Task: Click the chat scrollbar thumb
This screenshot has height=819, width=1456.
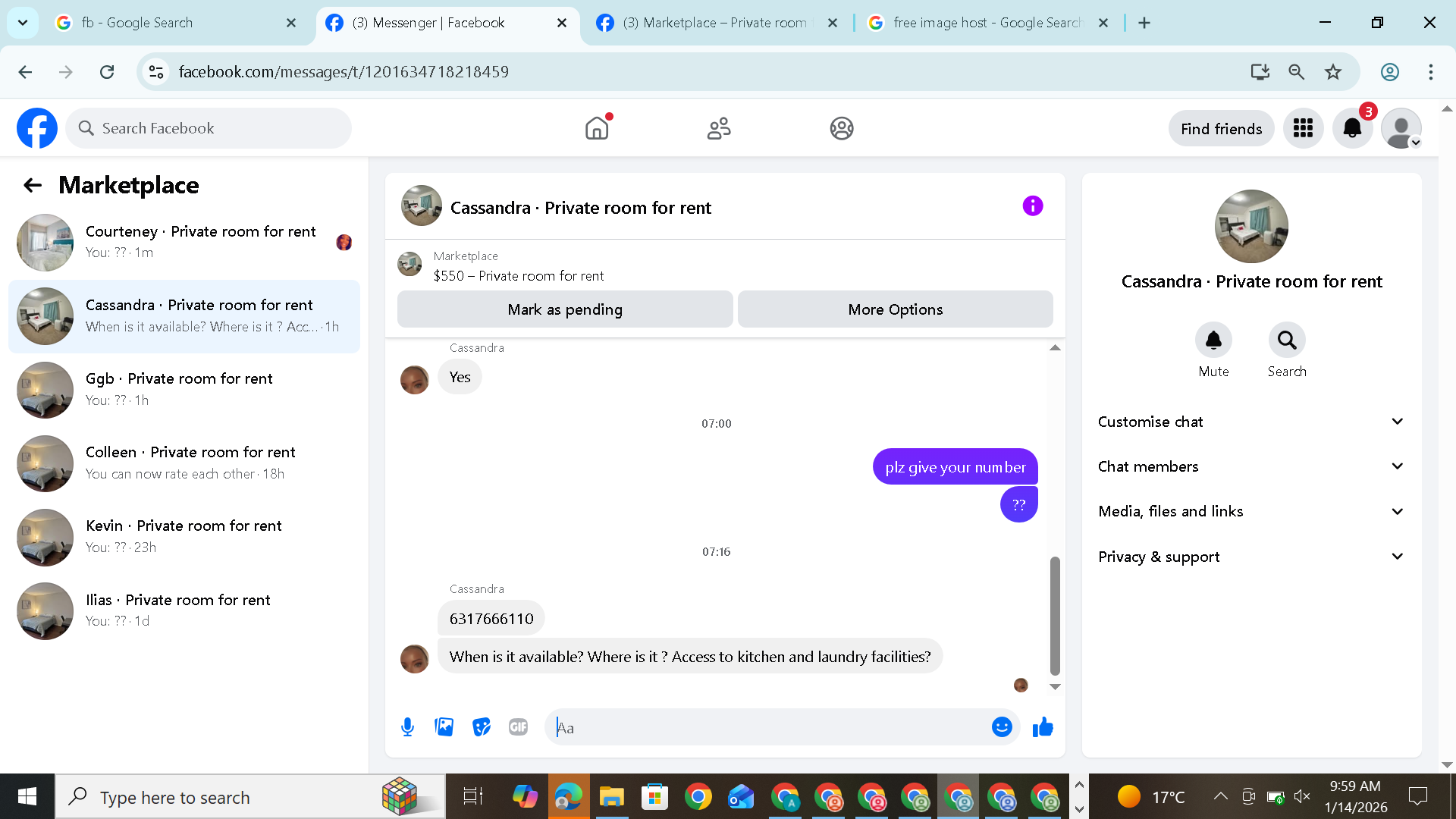Action: 1055,614
